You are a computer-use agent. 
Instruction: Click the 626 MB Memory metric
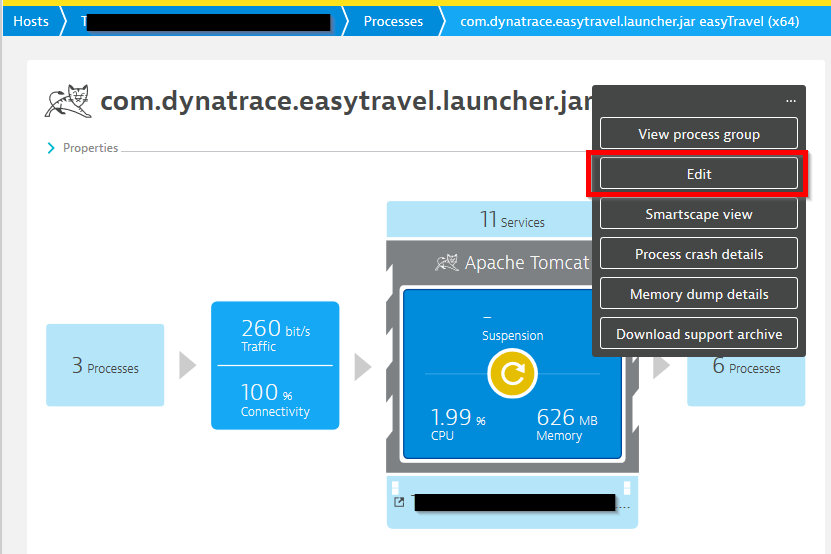(567, 424)
